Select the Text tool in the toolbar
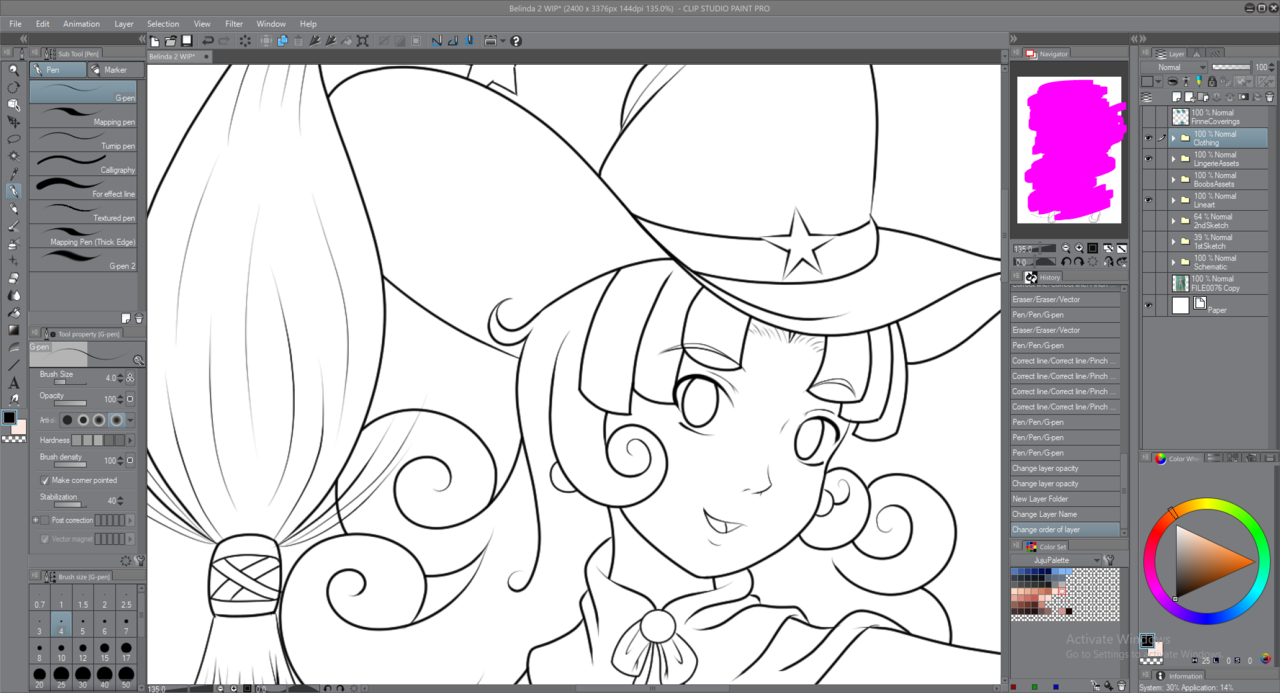The image size is (1280, 693). (x=14, y=383)
